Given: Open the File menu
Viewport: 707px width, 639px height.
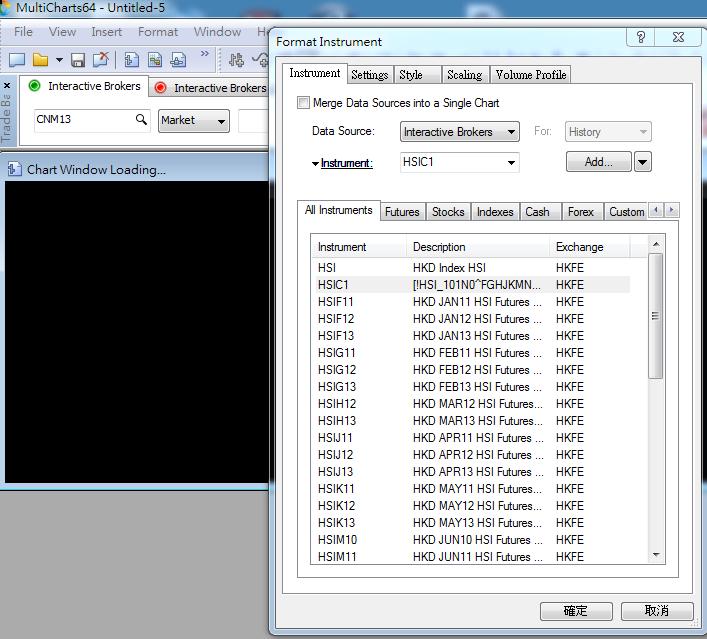Looking at the screenshot, I should point(23,32).
